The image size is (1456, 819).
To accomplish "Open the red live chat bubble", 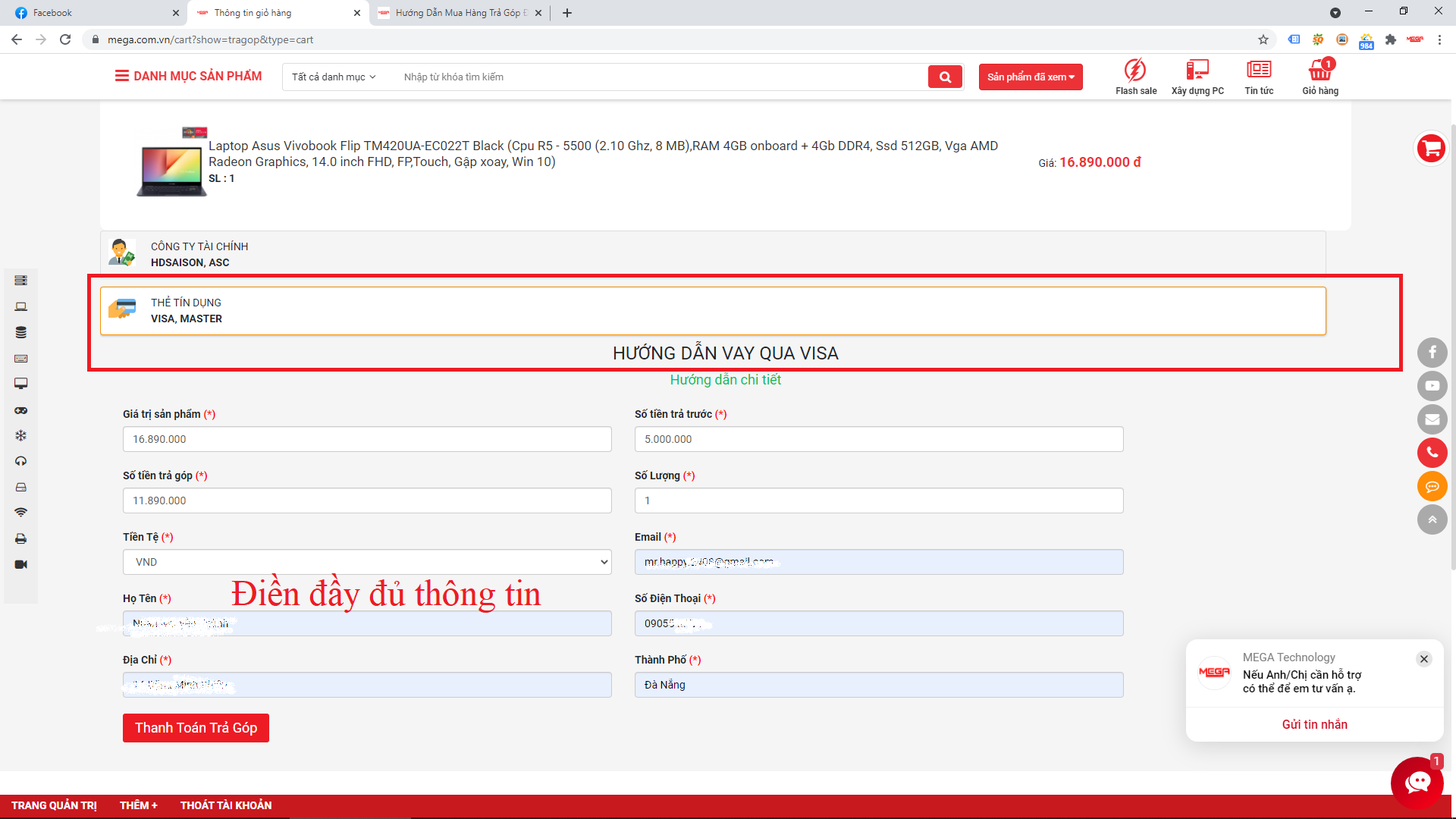I will click(x=1417, y=783).
